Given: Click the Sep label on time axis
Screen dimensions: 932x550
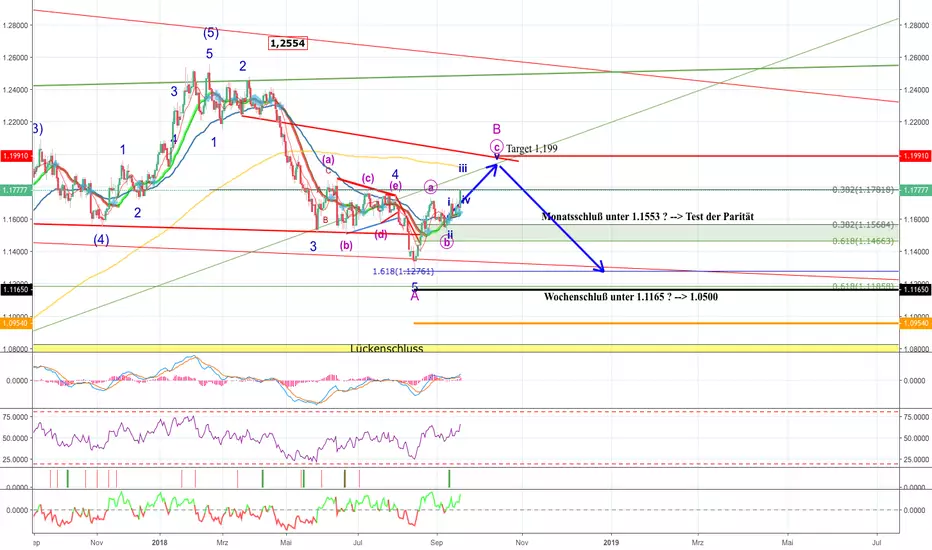Looking at the screenshot, I should (x=437, y=542).
